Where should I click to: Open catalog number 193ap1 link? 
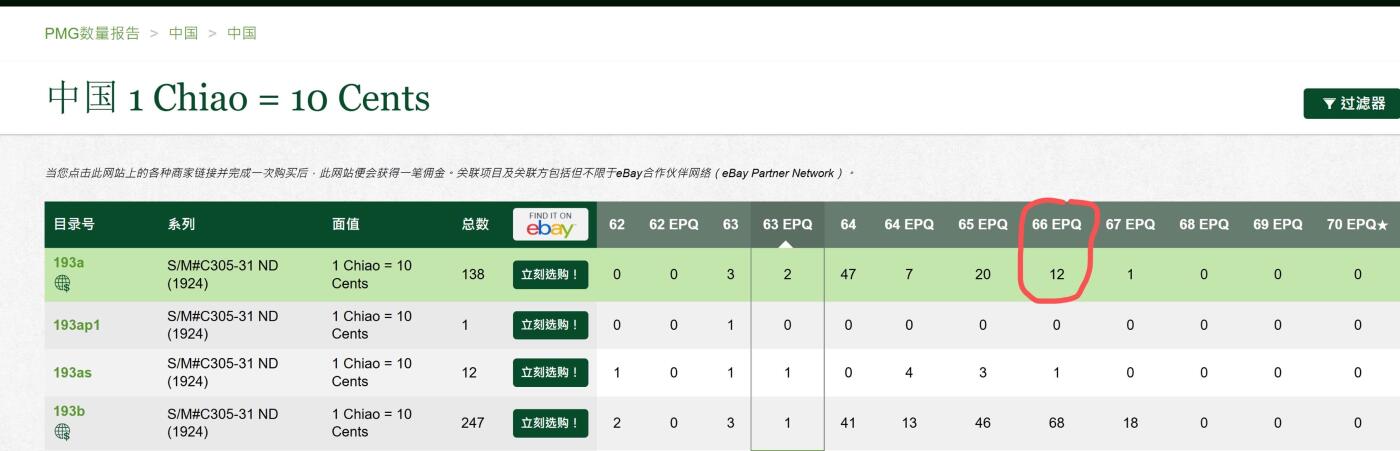77,325
